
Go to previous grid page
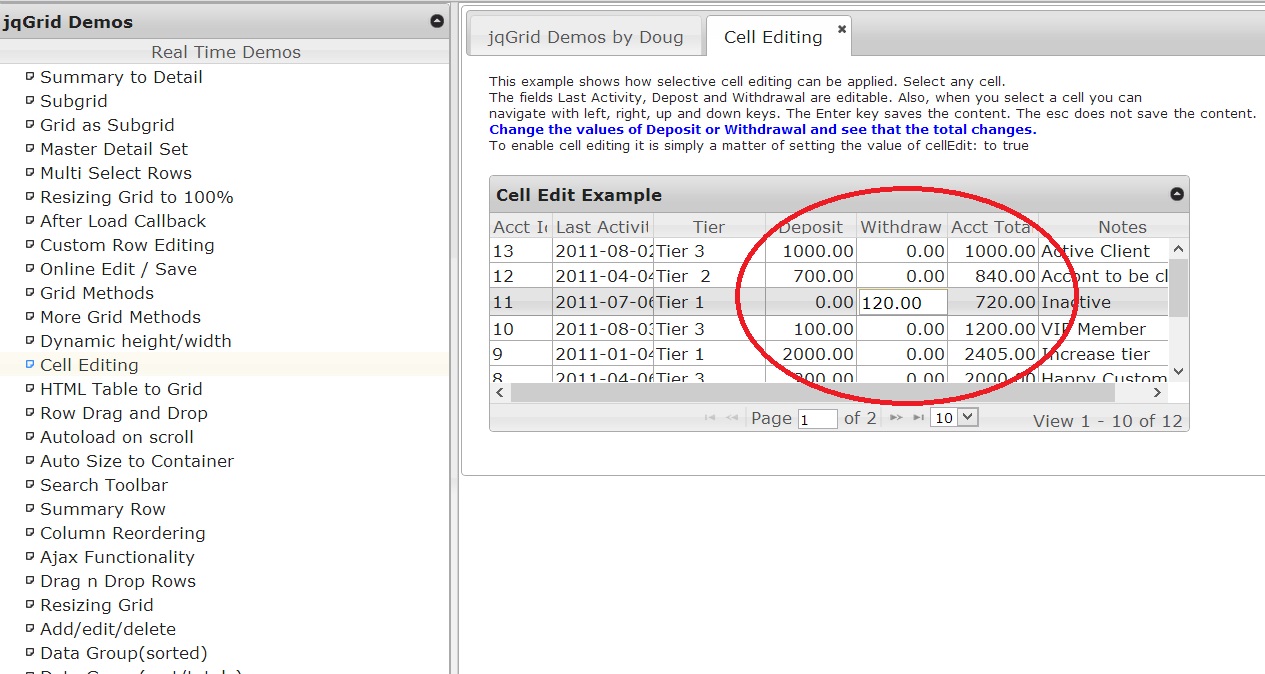[732, 418]
